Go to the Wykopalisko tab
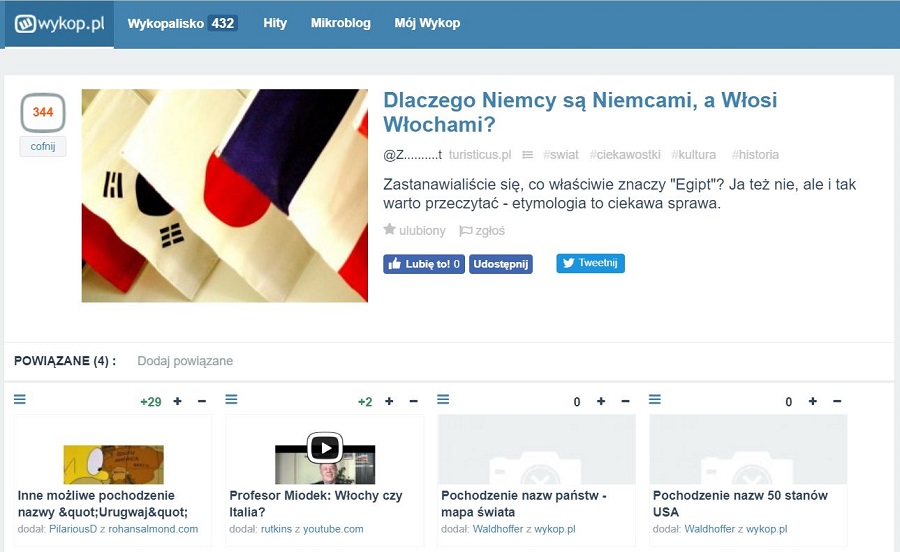The height and width of the screenshot is (552, 900). point(182,23)
